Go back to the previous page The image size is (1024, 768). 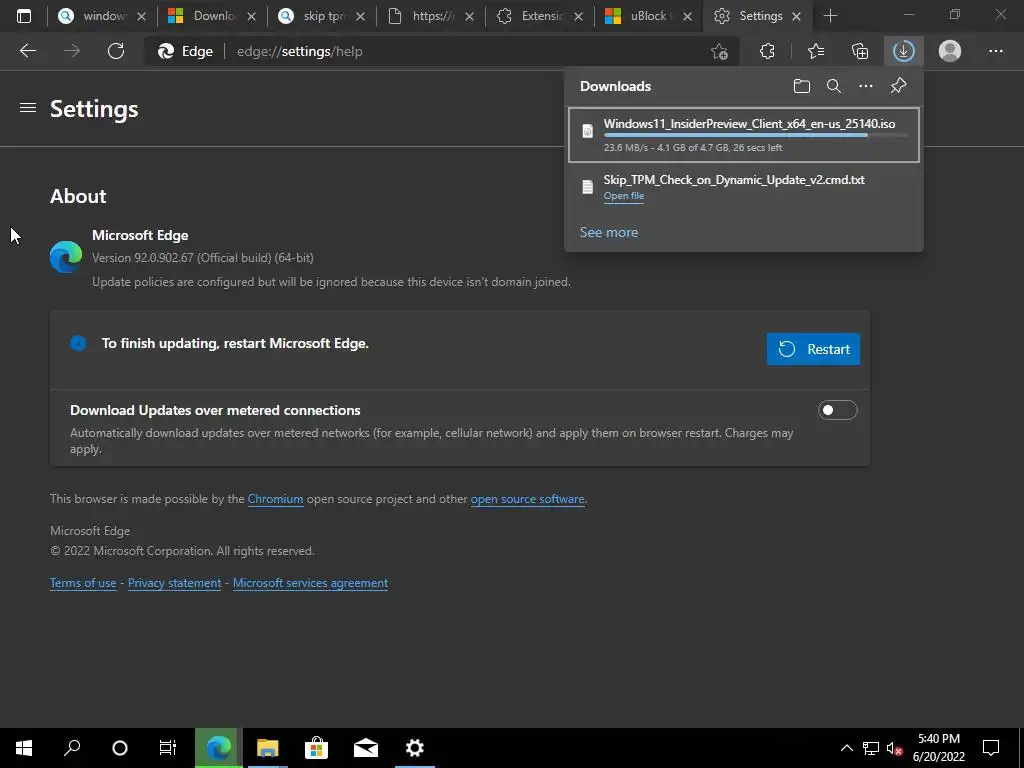[x=27, y=51]
